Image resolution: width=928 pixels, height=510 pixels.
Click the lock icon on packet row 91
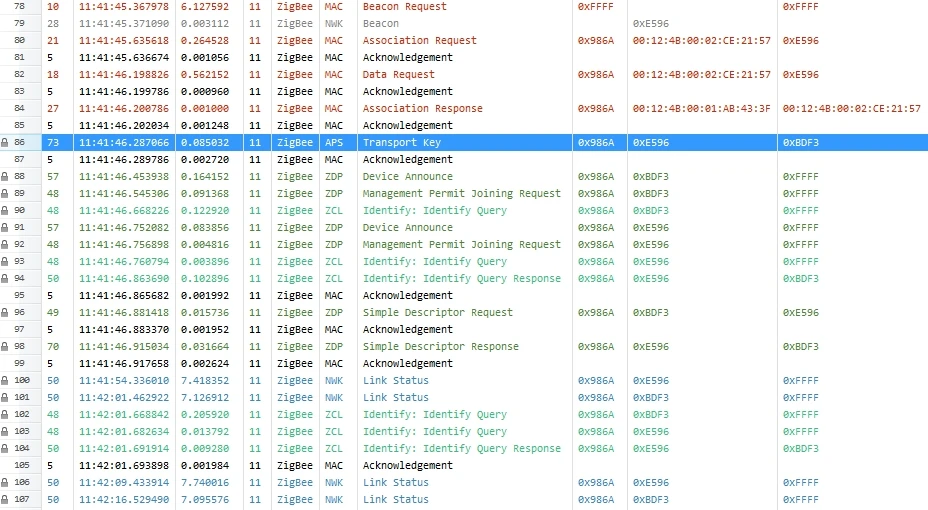click(x=5, y=228)
